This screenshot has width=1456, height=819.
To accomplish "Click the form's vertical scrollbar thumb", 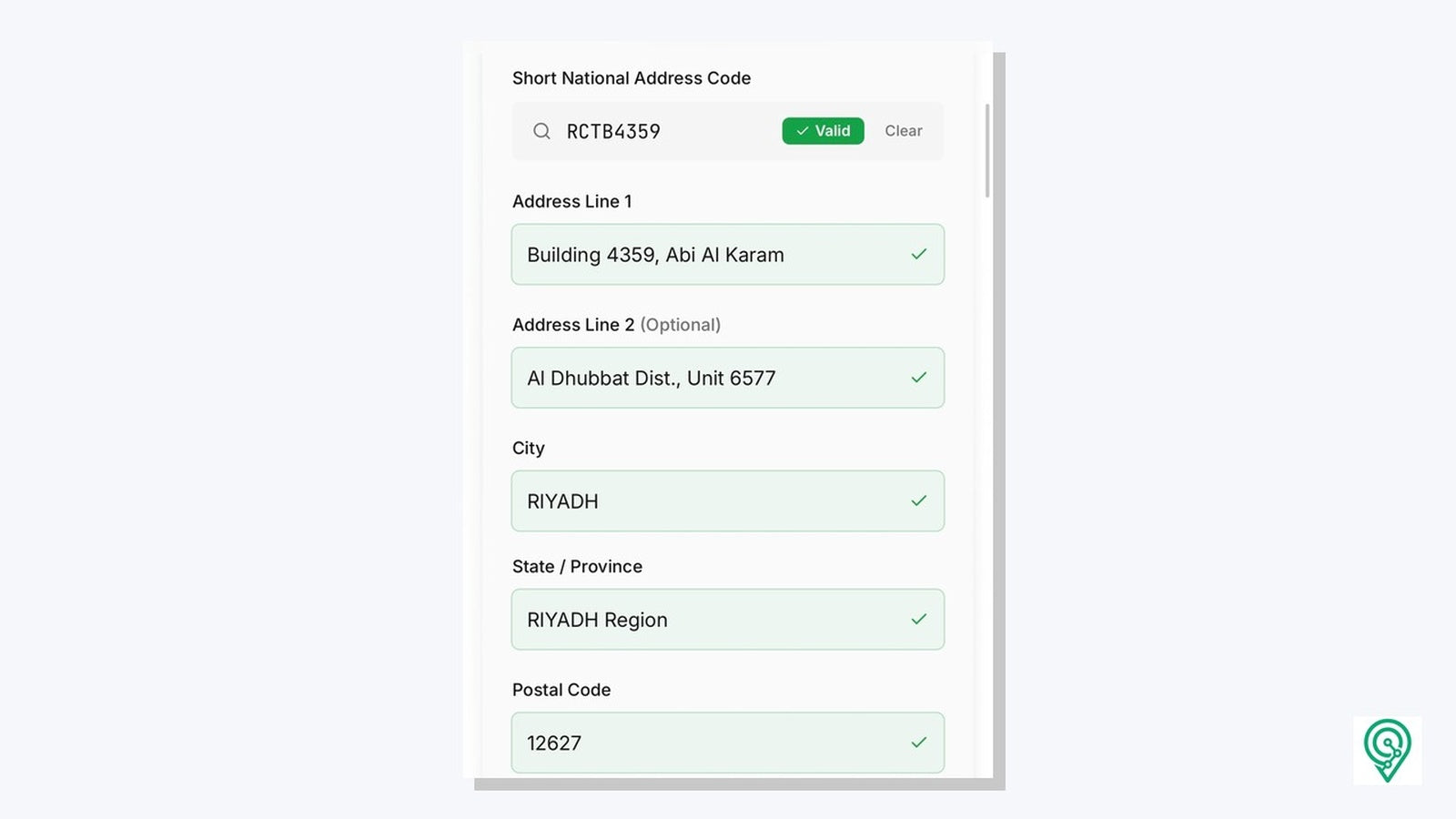I will [987, 151].
